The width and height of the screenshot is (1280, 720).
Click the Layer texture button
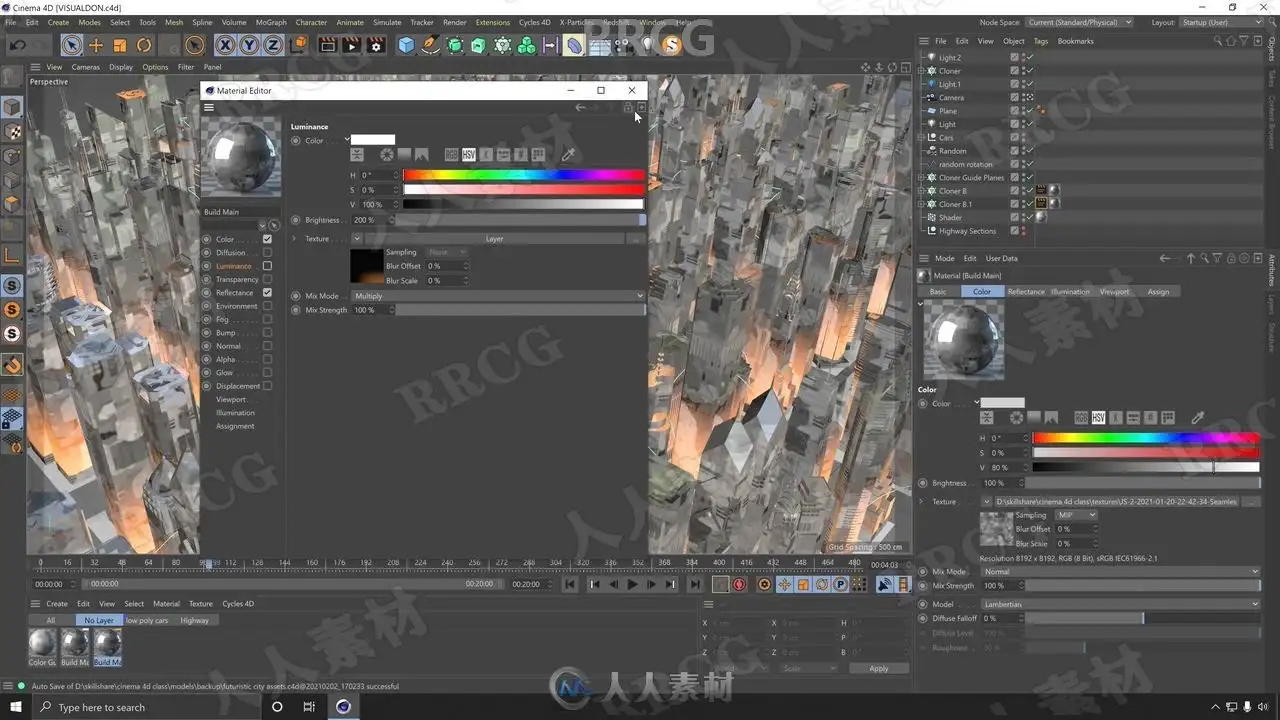494,239
